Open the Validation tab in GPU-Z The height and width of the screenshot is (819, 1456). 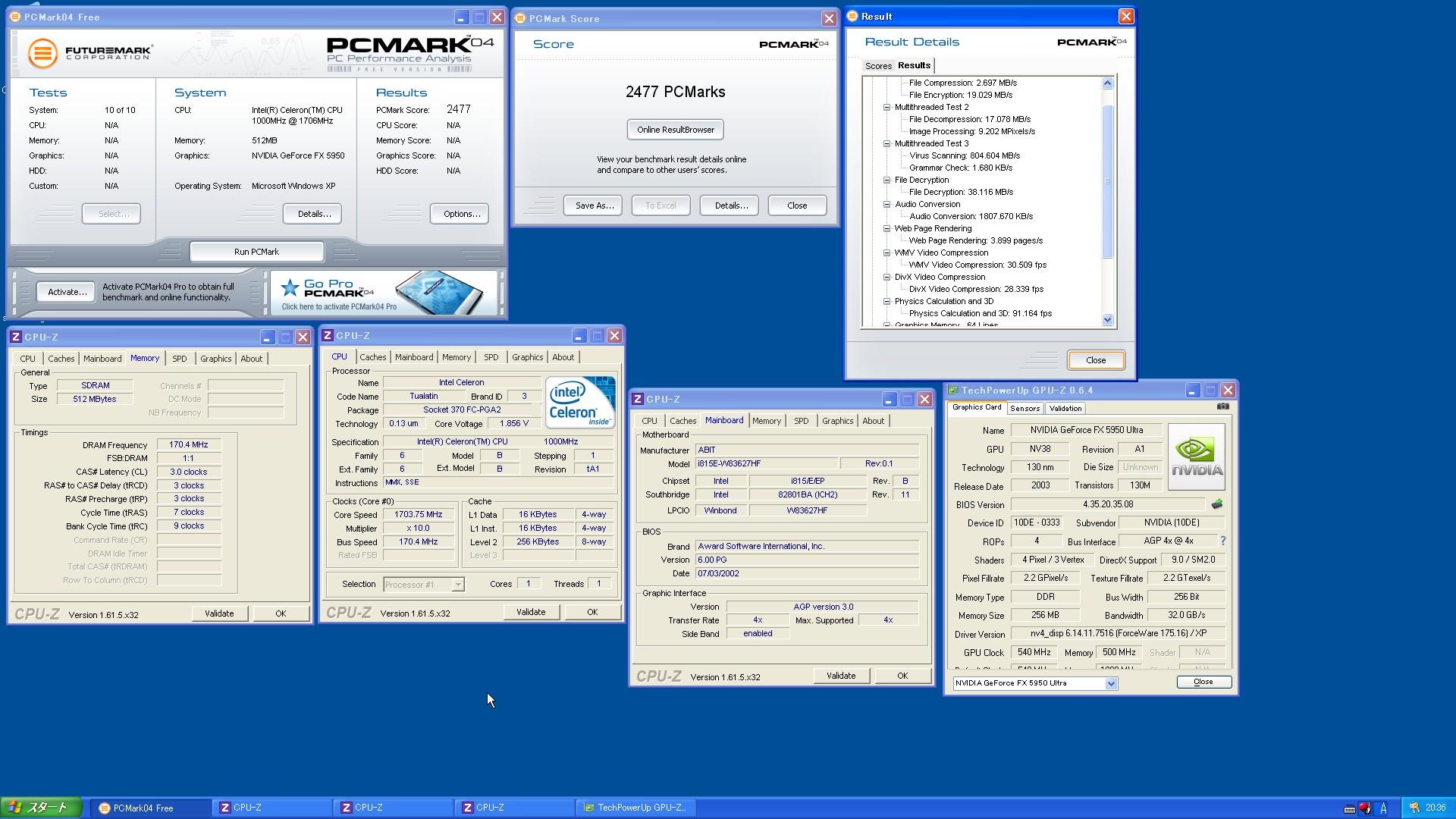(1065, 408)
